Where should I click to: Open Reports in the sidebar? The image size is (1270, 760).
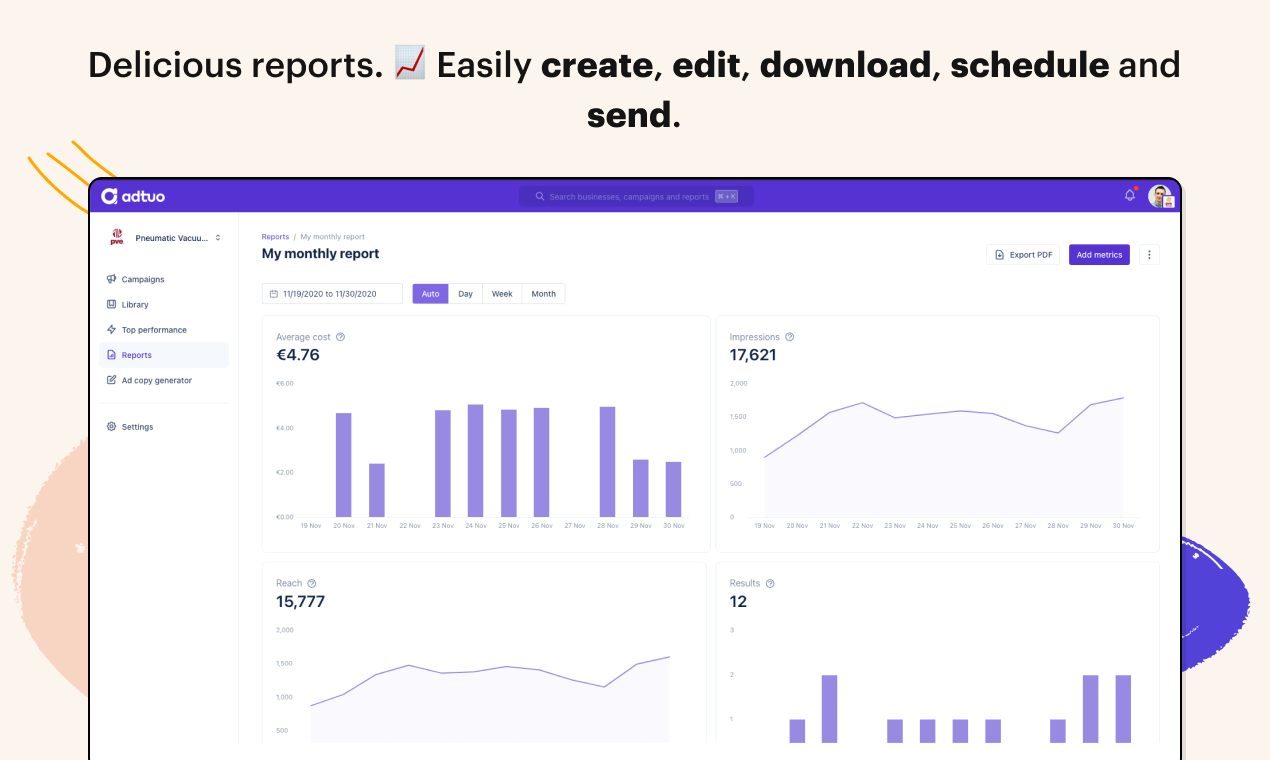pos(164,355)
